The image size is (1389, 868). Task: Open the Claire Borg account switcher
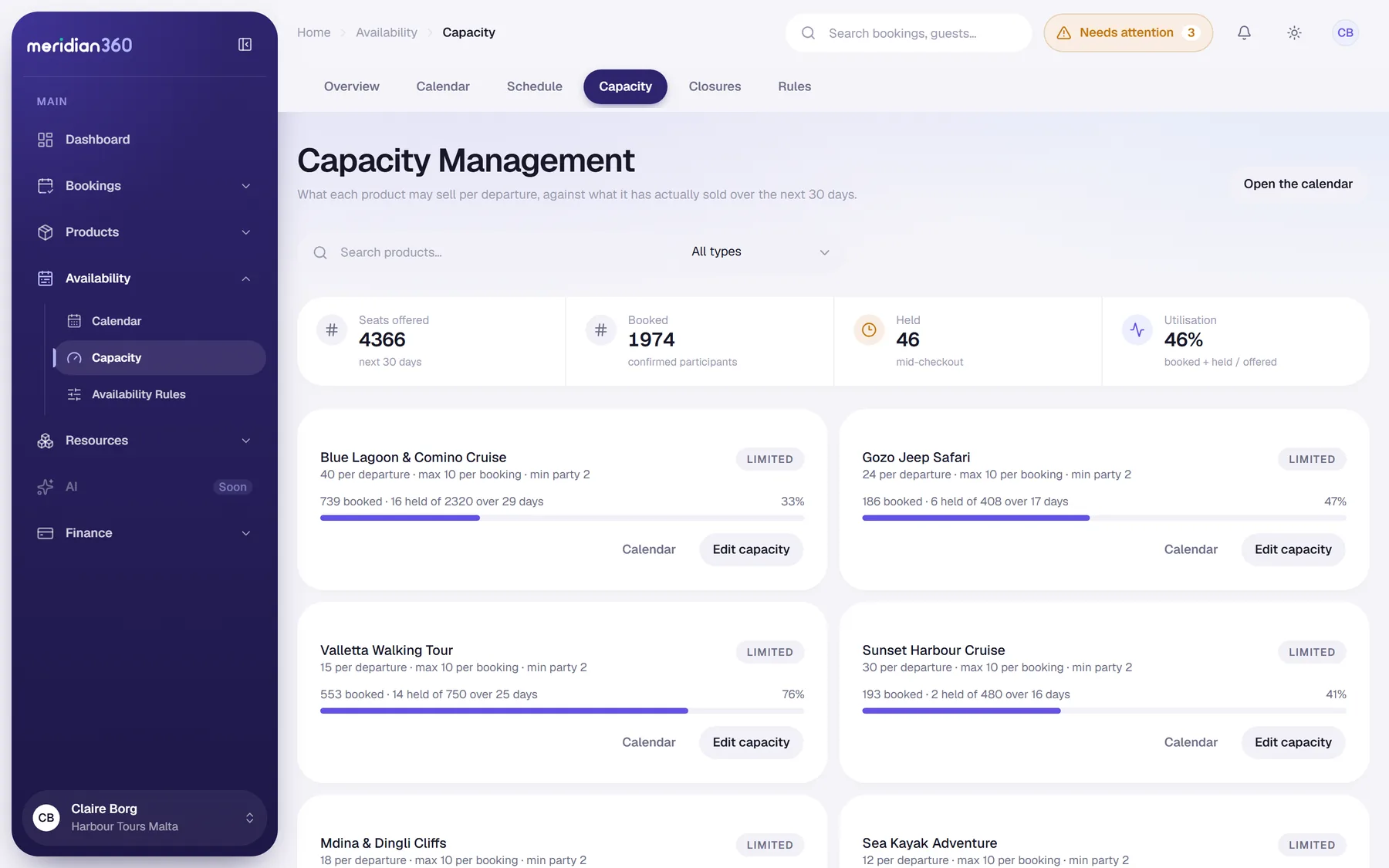[144, 818]
